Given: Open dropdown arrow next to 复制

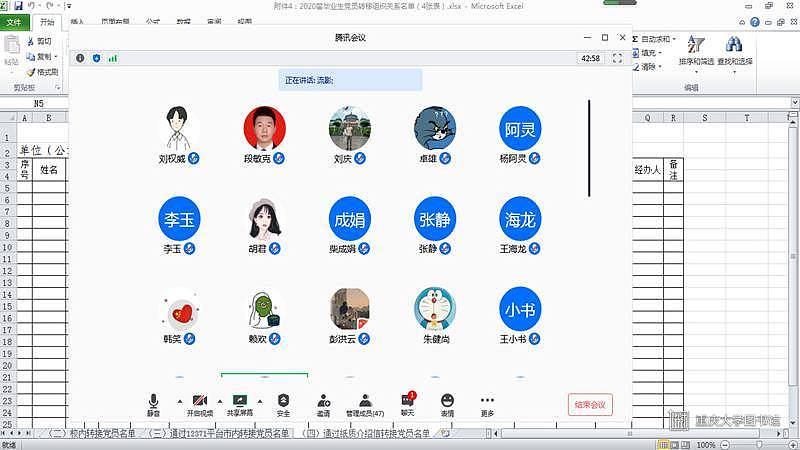Looking at the screenshot, I should click(x=56, y=57).
